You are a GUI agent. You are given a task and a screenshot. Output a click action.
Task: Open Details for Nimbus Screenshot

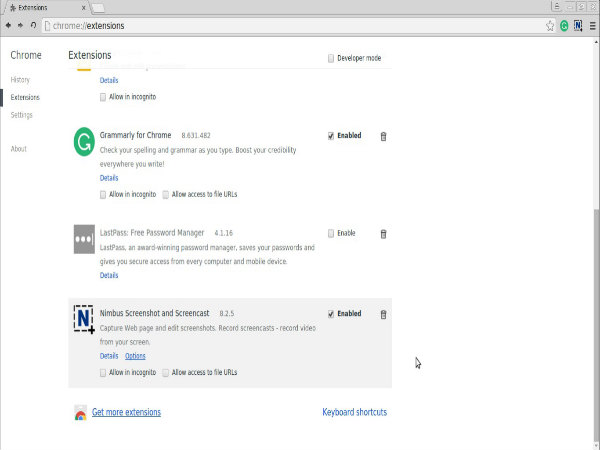coord(109,356)
